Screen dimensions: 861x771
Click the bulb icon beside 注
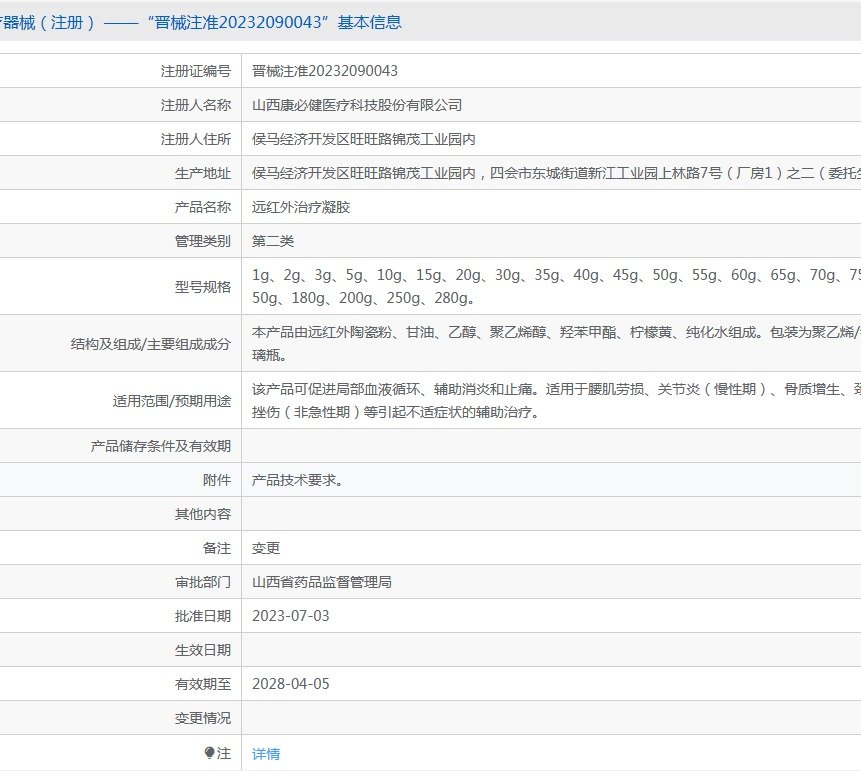click(x=209, y=752)
